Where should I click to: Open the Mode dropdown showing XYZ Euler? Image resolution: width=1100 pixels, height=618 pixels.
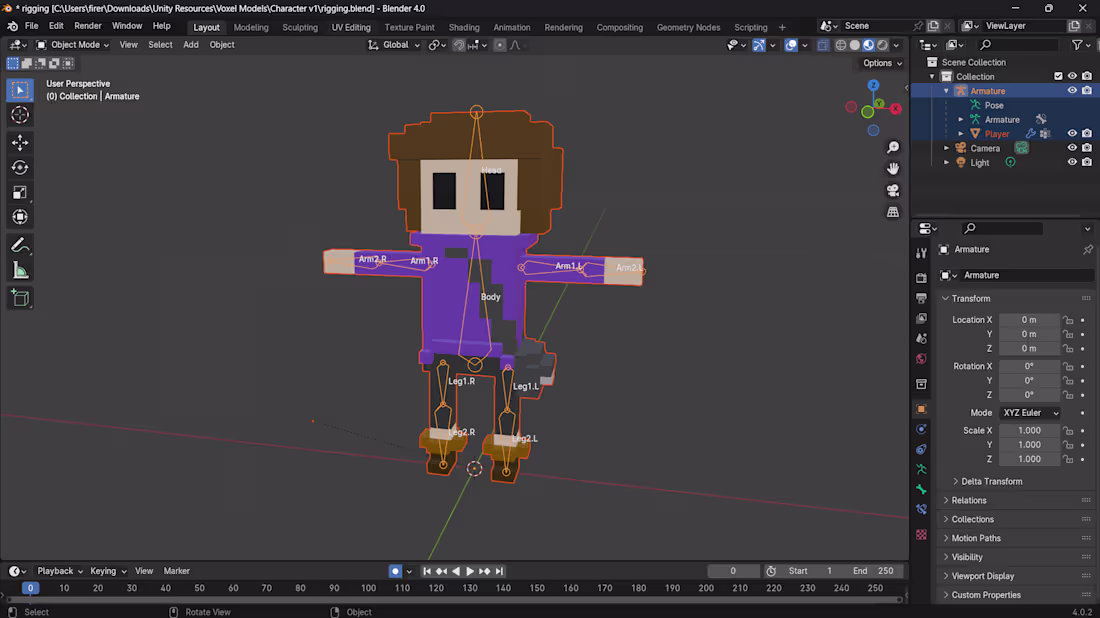(x=1030, y=412)
